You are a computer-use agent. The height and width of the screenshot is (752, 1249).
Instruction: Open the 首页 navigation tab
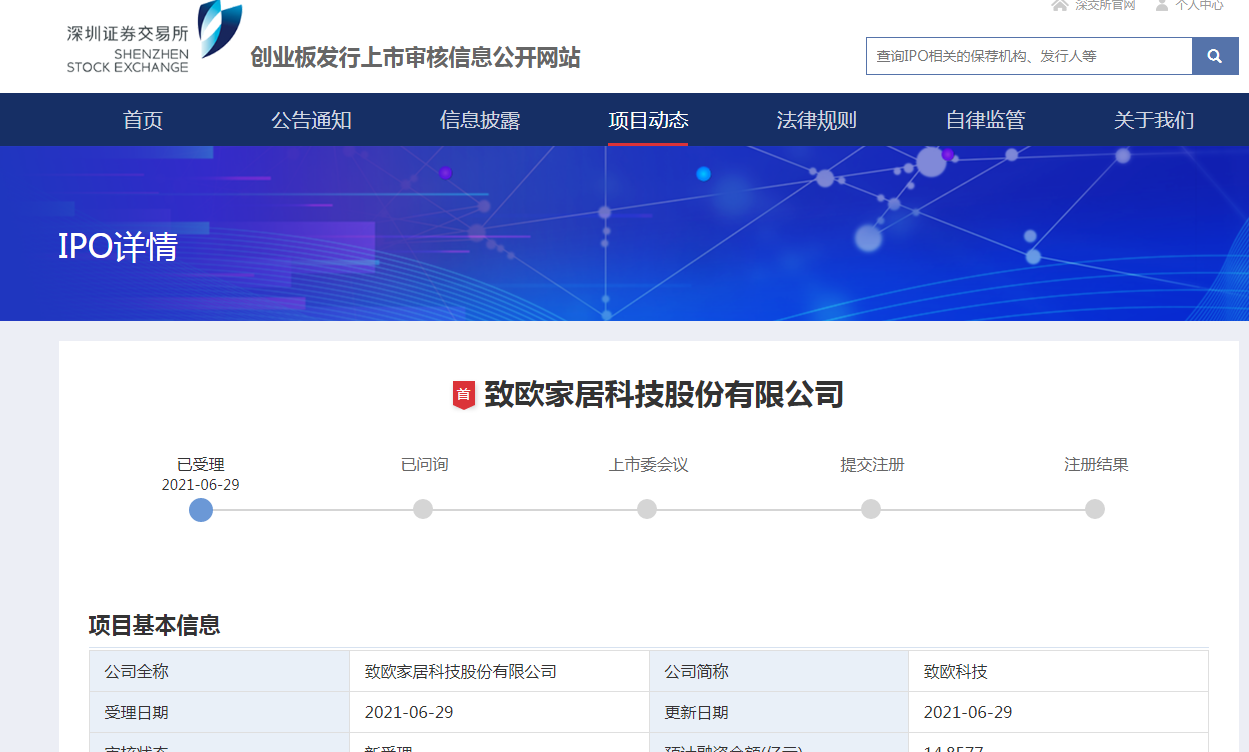(x=143, y=120)
